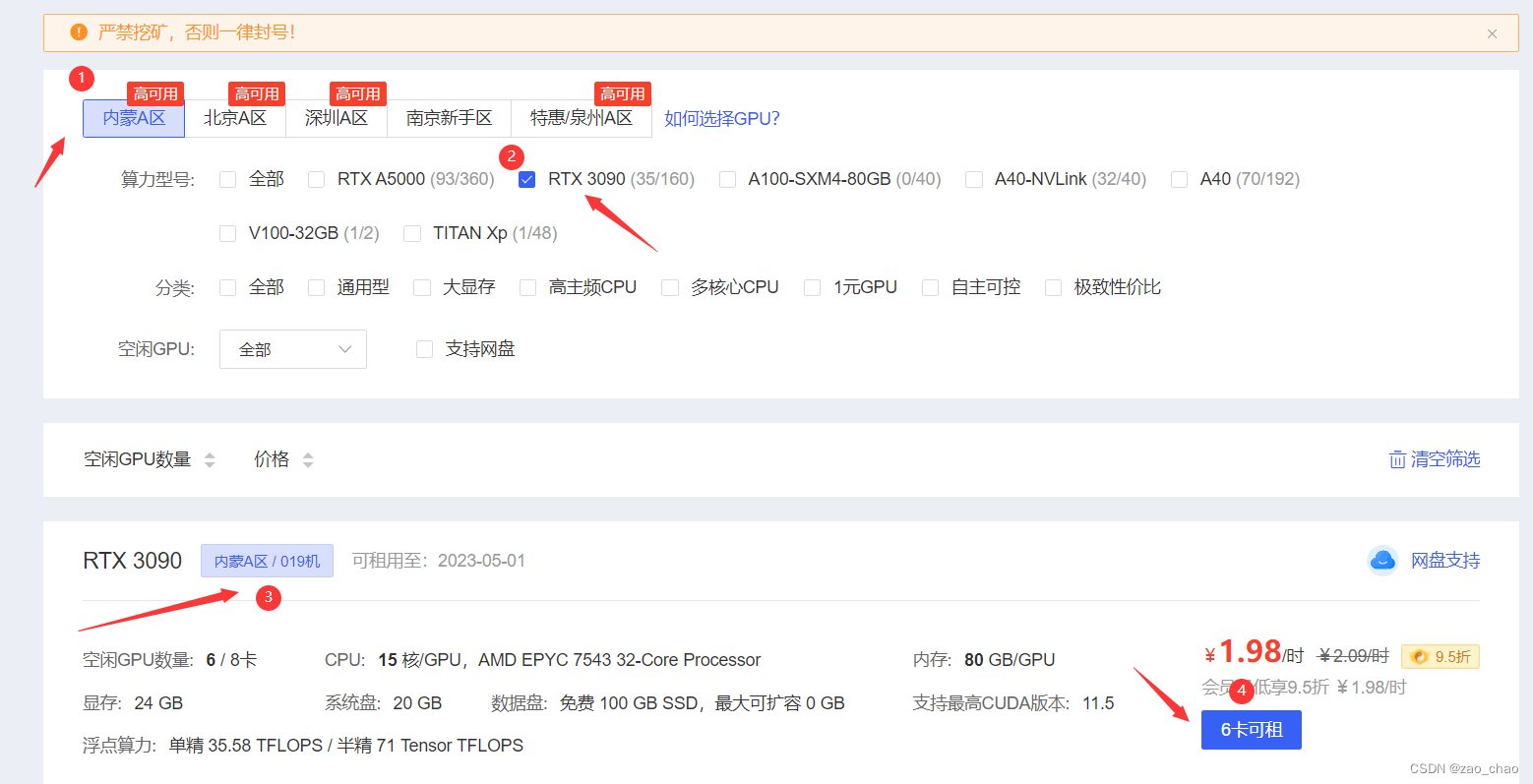The width and height of the screenshot is (1533, 784).
Task: Click the 支持最高CUDA版本: 11.5 text
Action: tap(1013, 703)
